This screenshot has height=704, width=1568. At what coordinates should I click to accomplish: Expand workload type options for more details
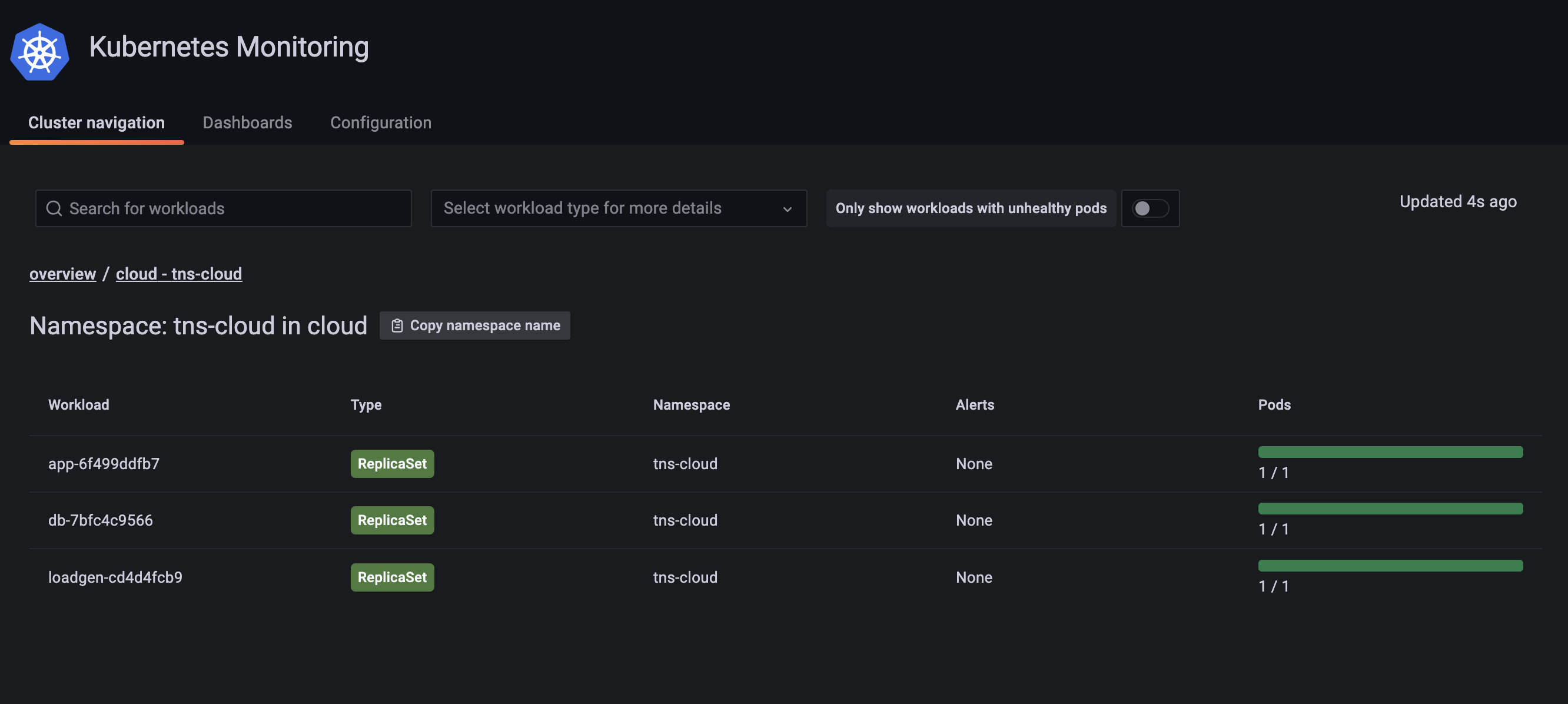tap(618, 208)
